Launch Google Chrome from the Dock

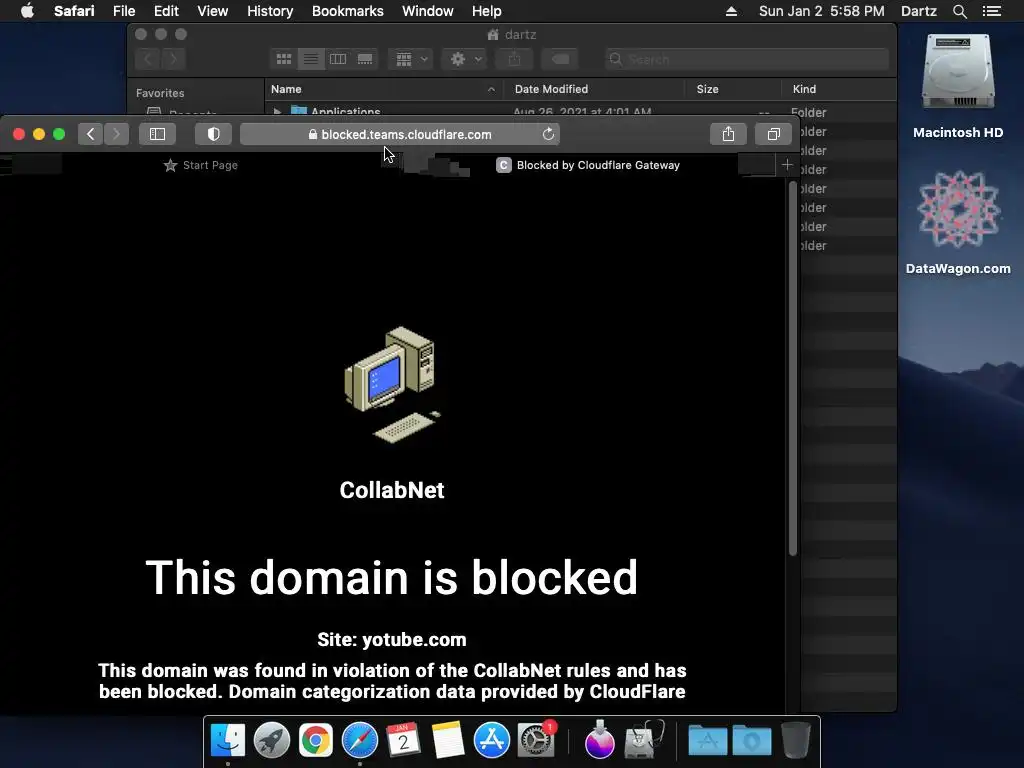pos(315,740)
